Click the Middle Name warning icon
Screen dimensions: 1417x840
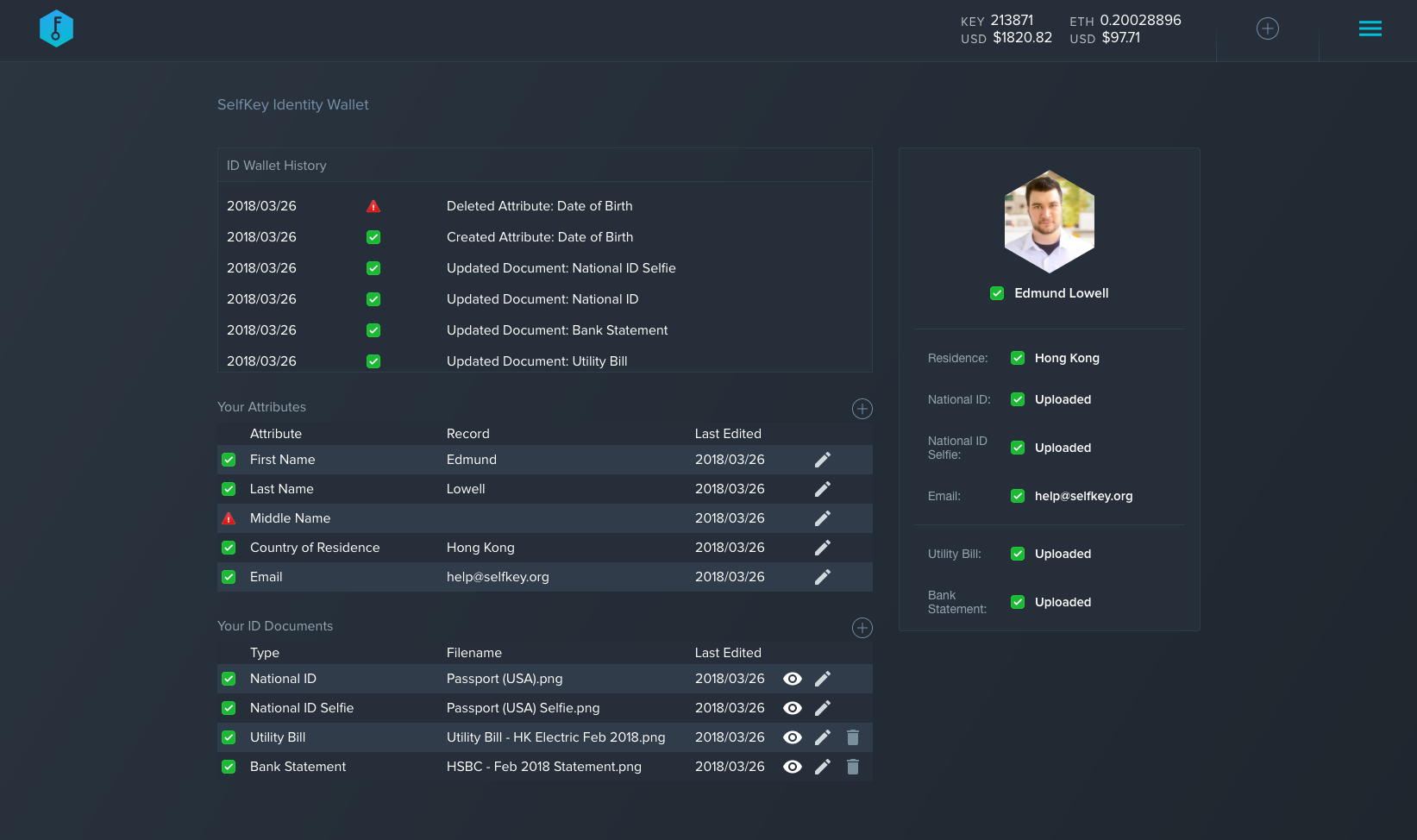tap(229, 518)
